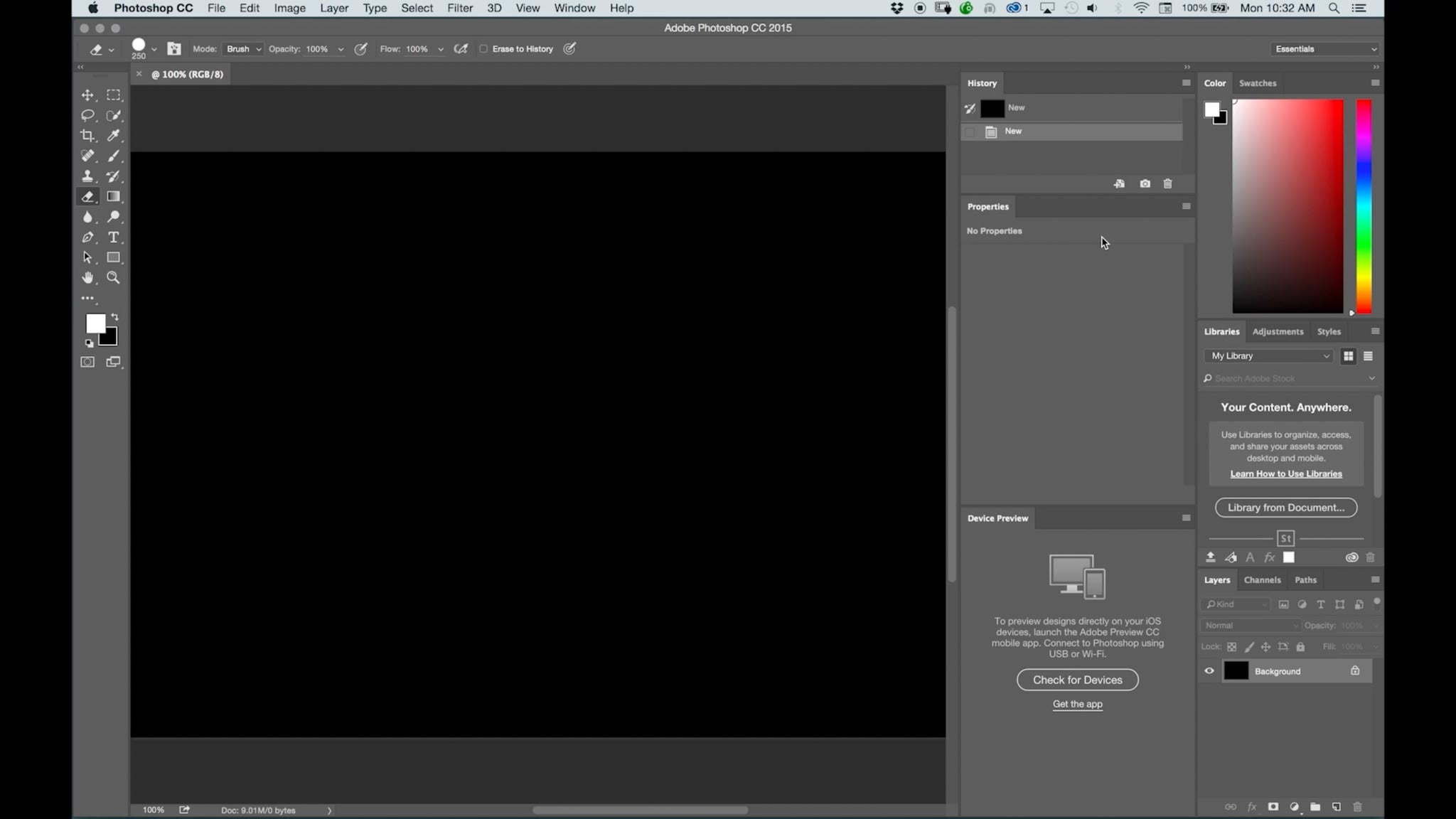Select the Lasso tool
The height and width of the screenshot is (819, 1456).
point(87,115)
